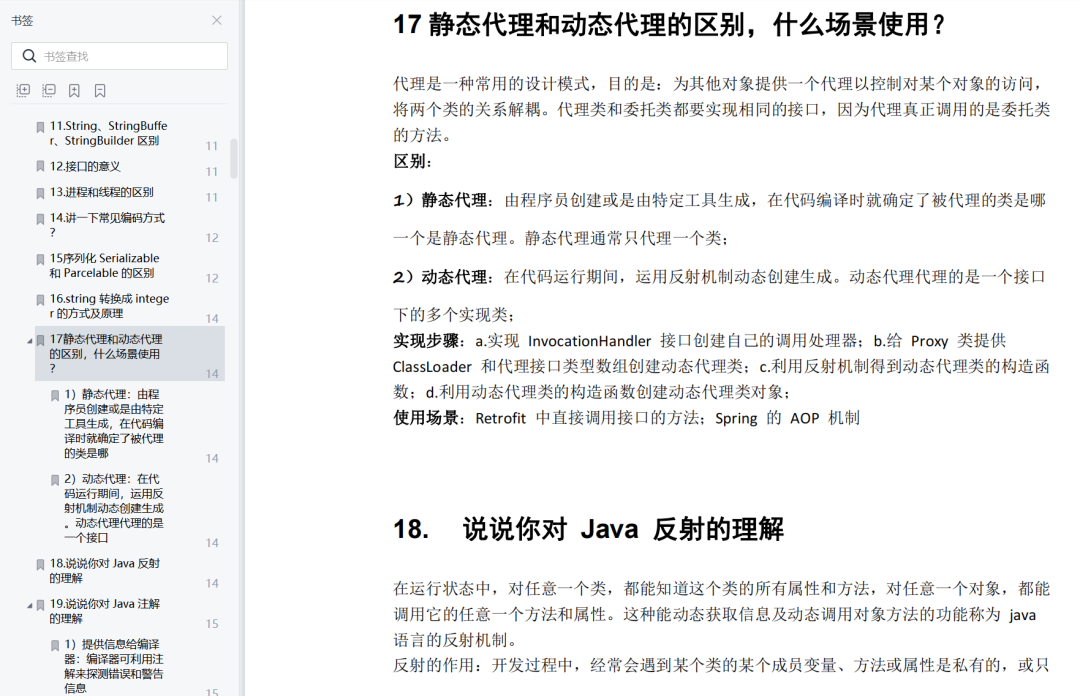Click bold text 实现步骤：
1080x696 pixels.
tap(432, 340)
